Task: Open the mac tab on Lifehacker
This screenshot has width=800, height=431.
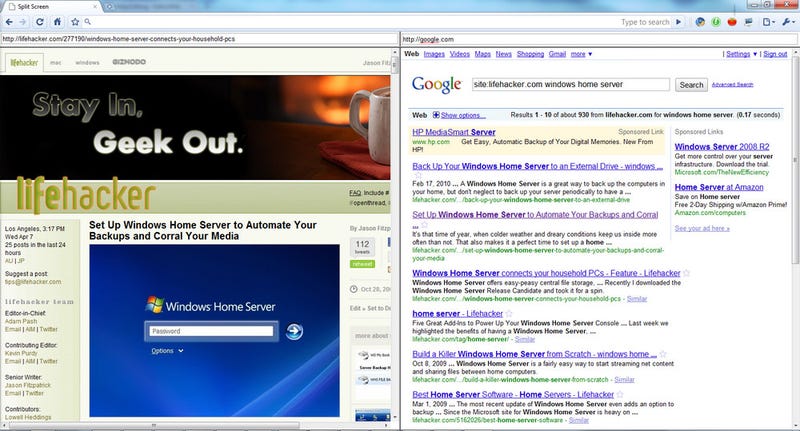Action: pyautogui.click(x=56, y=63)
